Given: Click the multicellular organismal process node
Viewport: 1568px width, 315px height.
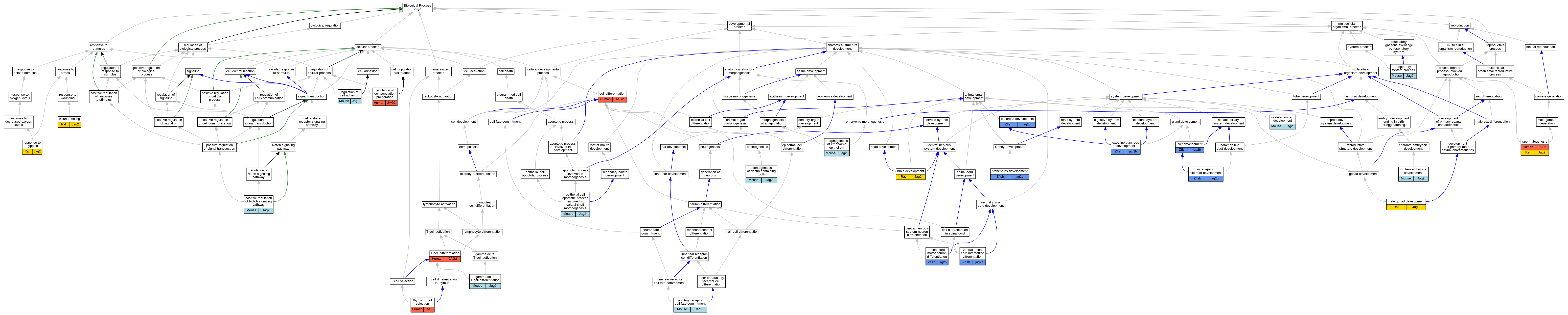Looking at the screenshot, I should 1346,25.
